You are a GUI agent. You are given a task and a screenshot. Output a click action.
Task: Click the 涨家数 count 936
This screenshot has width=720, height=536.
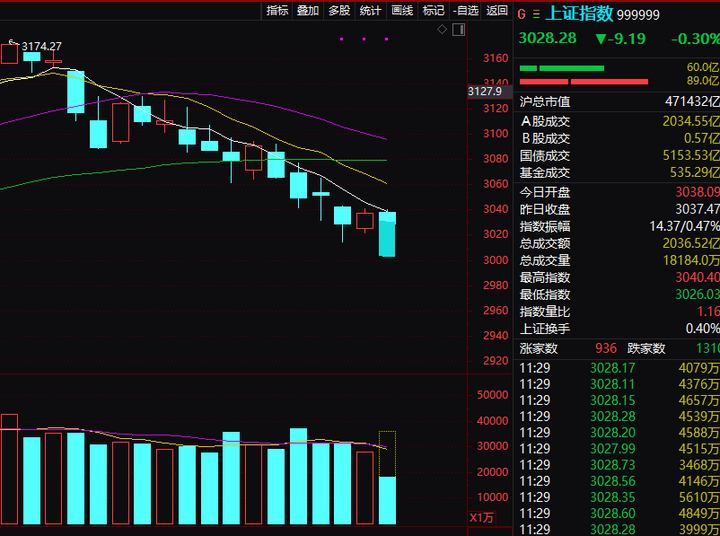click(606, 349)
